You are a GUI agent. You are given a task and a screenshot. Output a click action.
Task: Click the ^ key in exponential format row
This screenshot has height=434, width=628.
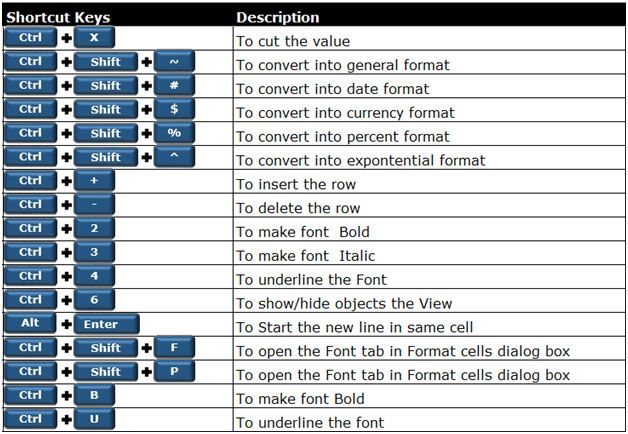174,157
